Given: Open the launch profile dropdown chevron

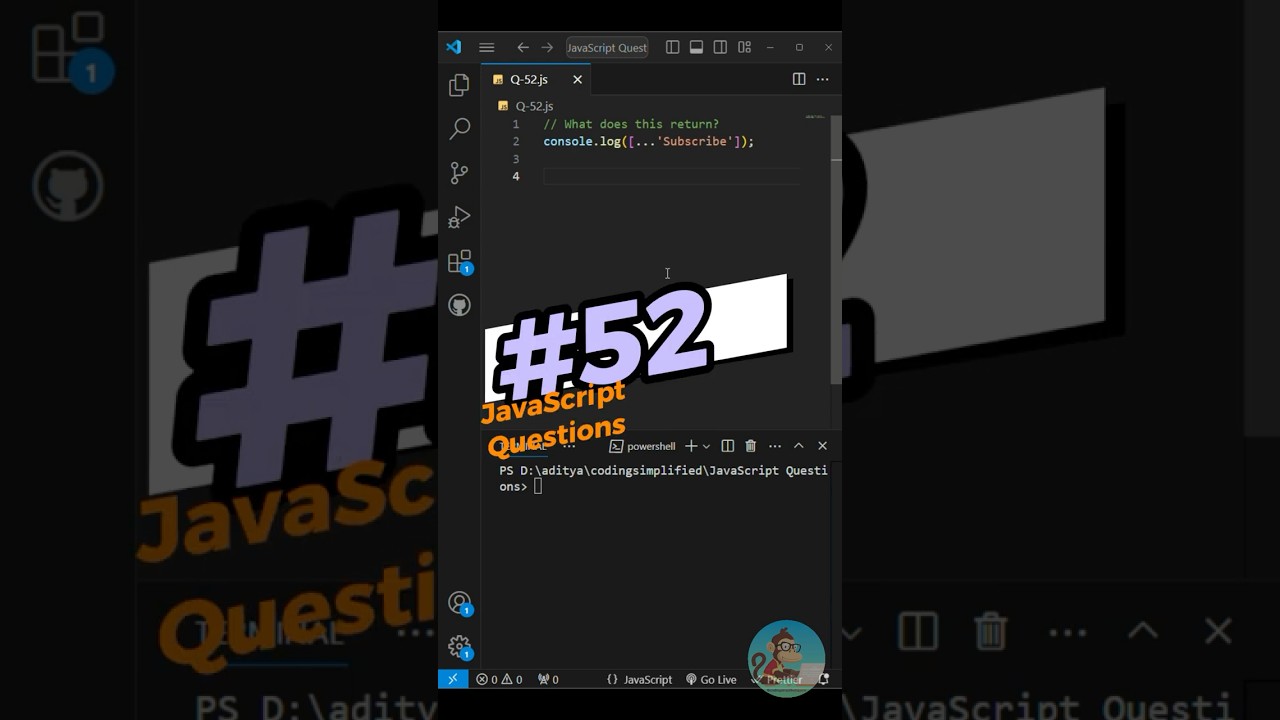Looking at the screenshot, I should click(x=706, y=446).
